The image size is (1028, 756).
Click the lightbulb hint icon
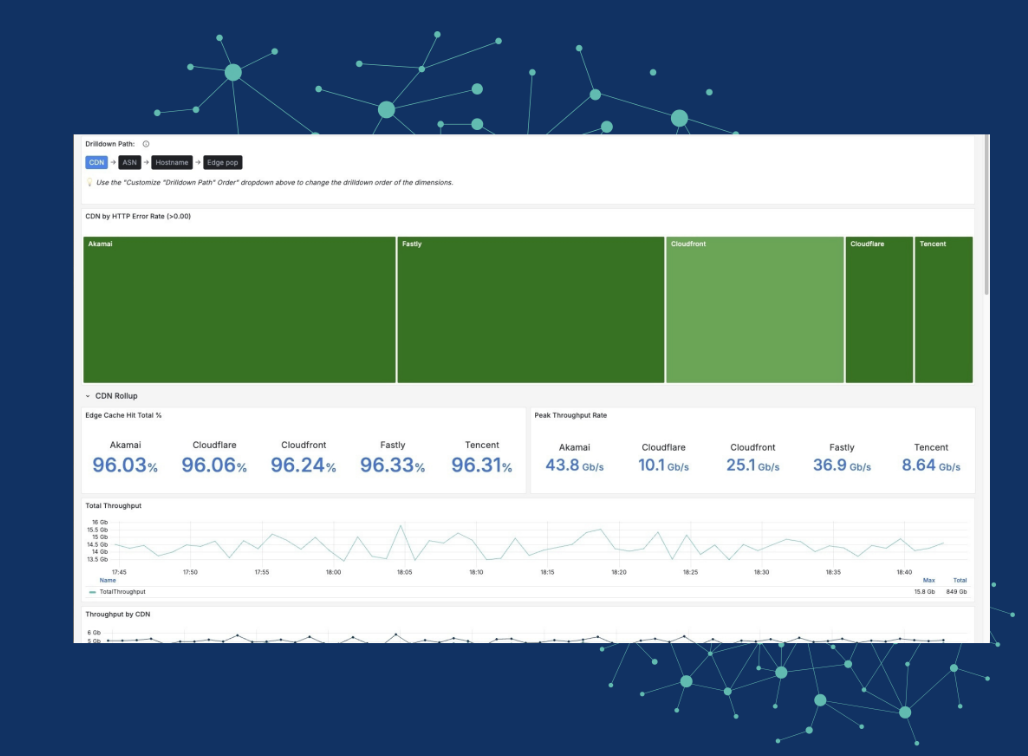coord(90,183)
